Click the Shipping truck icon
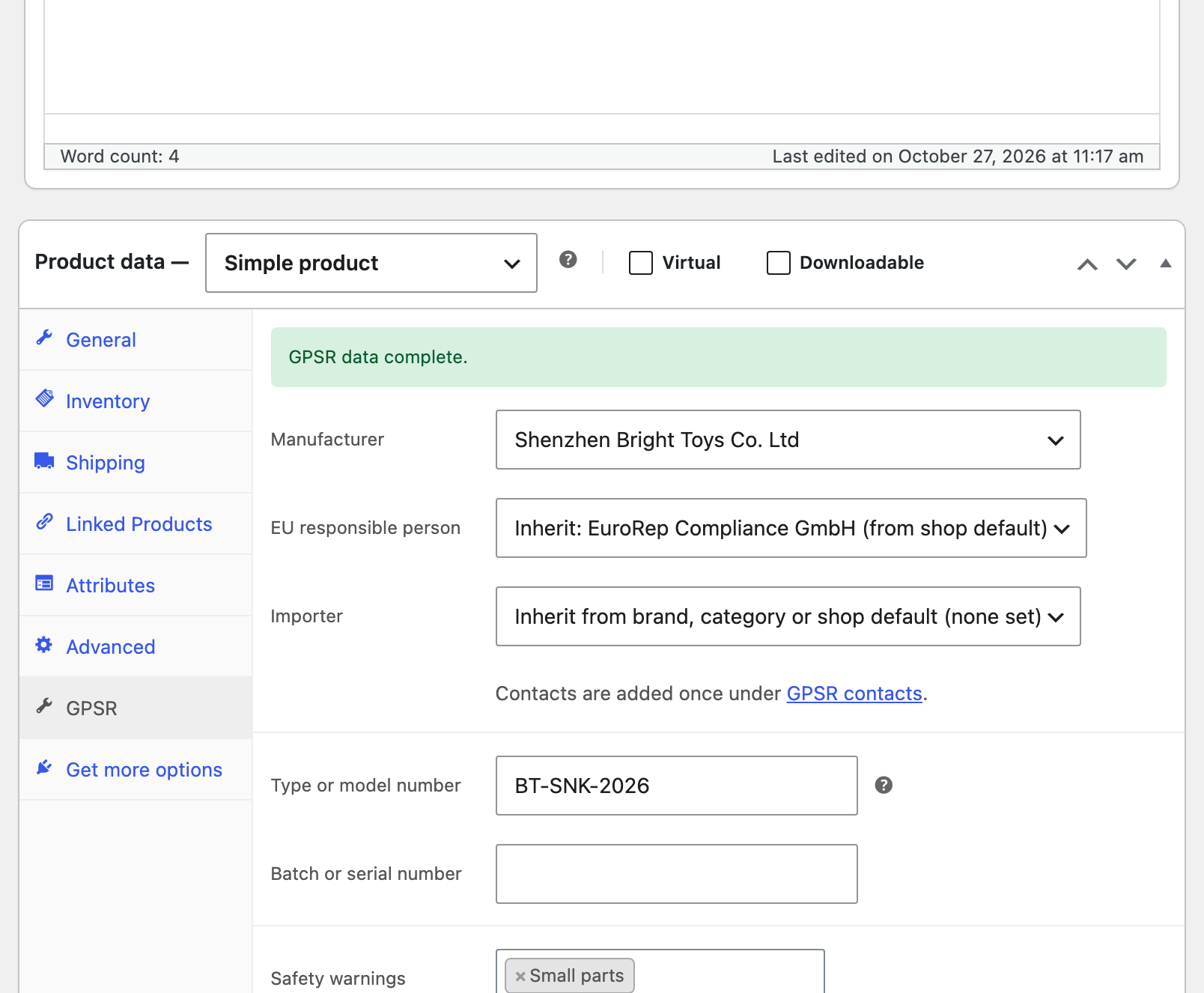The width and height of the screenshot is (1204, 993). pos(44,461)
